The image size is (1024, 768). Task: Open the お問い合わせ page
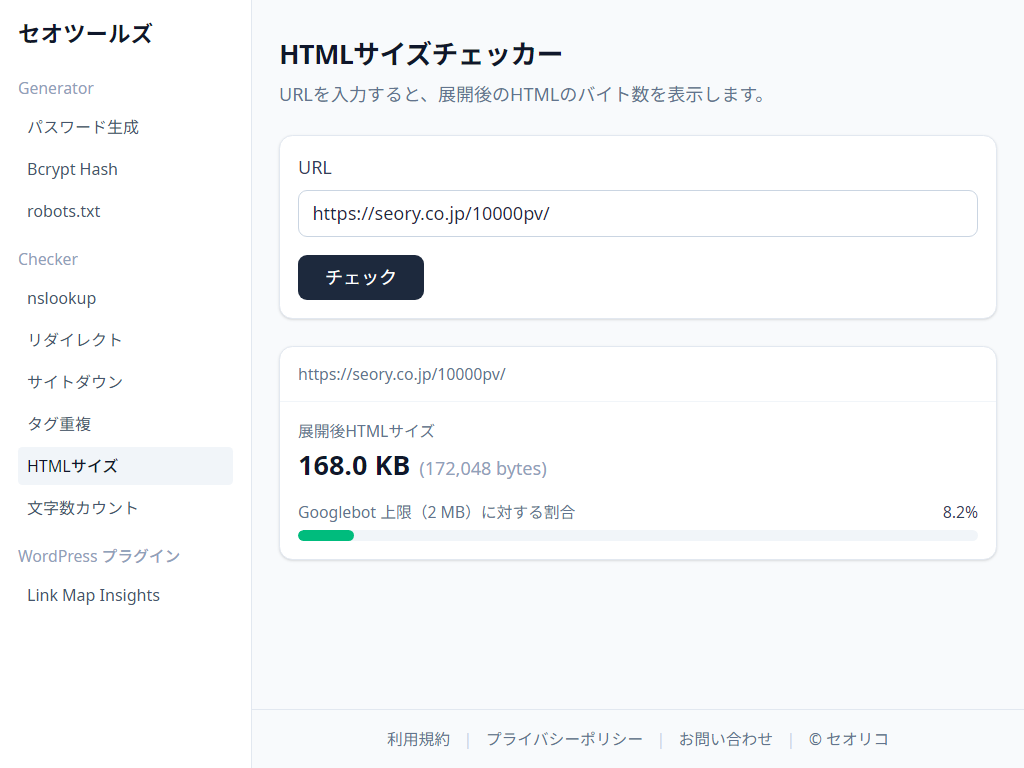point(726,739)
